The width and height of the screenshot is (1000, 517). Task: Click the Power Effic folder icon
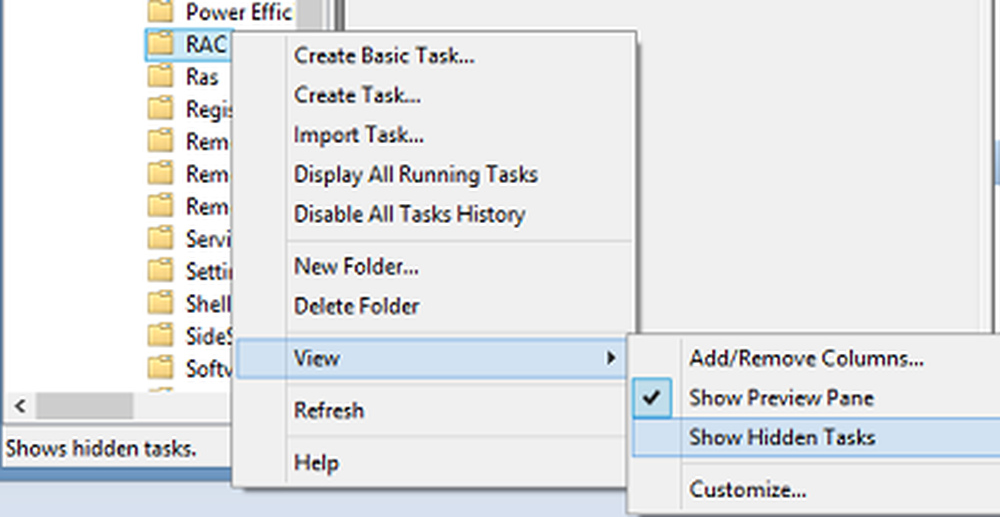[160, 11]
